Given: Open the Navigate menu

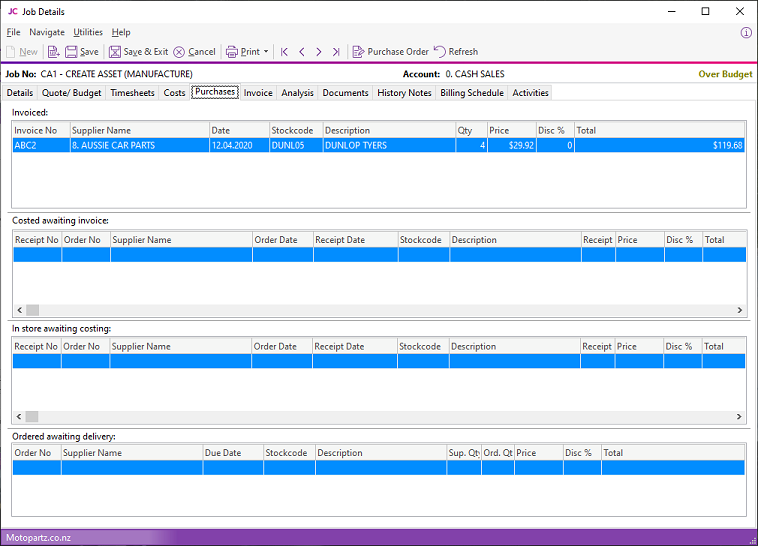Looking at the screenshot, I should pyautogui.click(x=47, y=32).
